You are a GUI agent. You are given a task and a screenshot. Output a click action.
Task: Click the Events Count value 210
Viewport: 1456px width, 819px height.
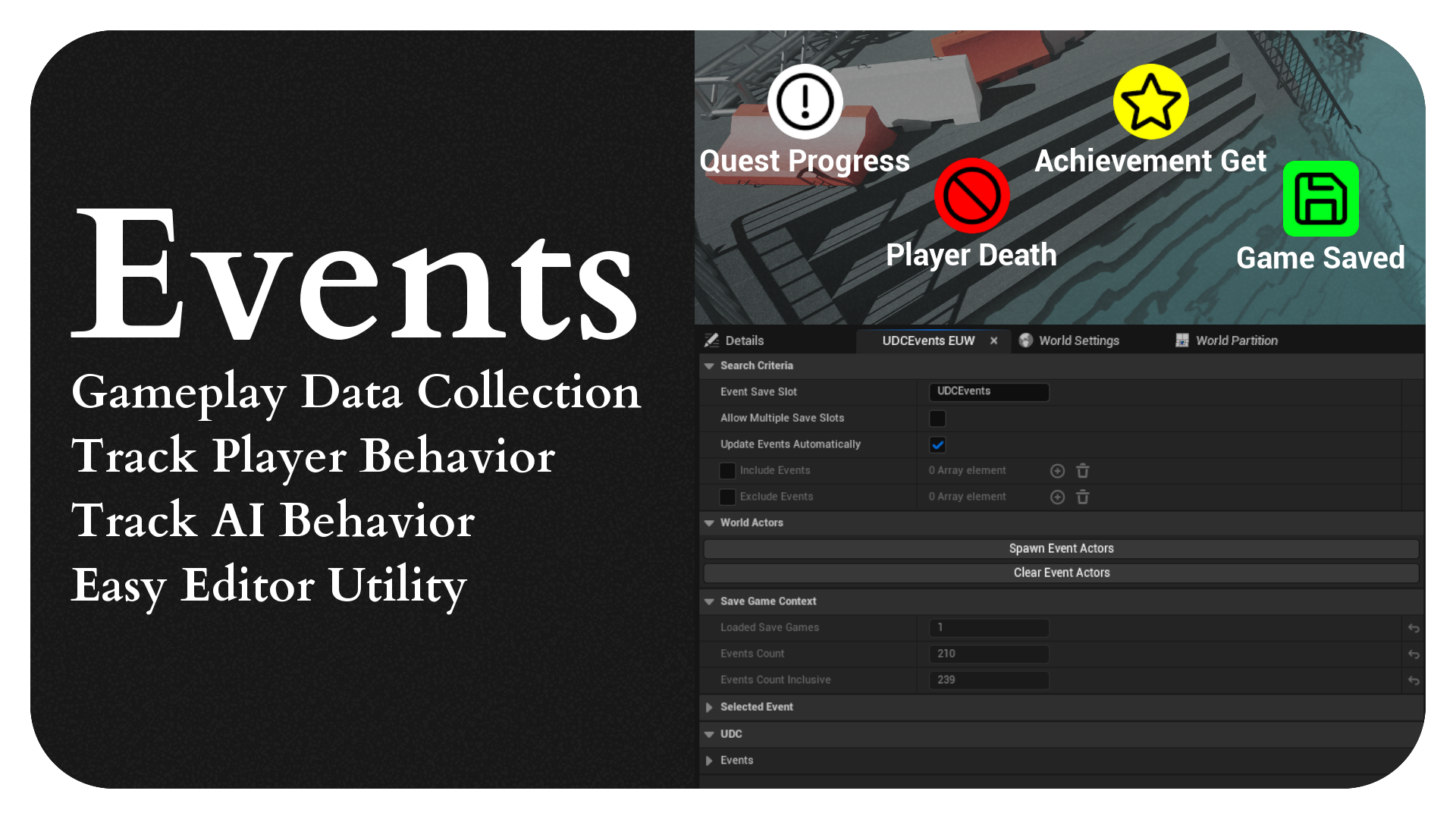pyautogui.click(x=989, y=654)
